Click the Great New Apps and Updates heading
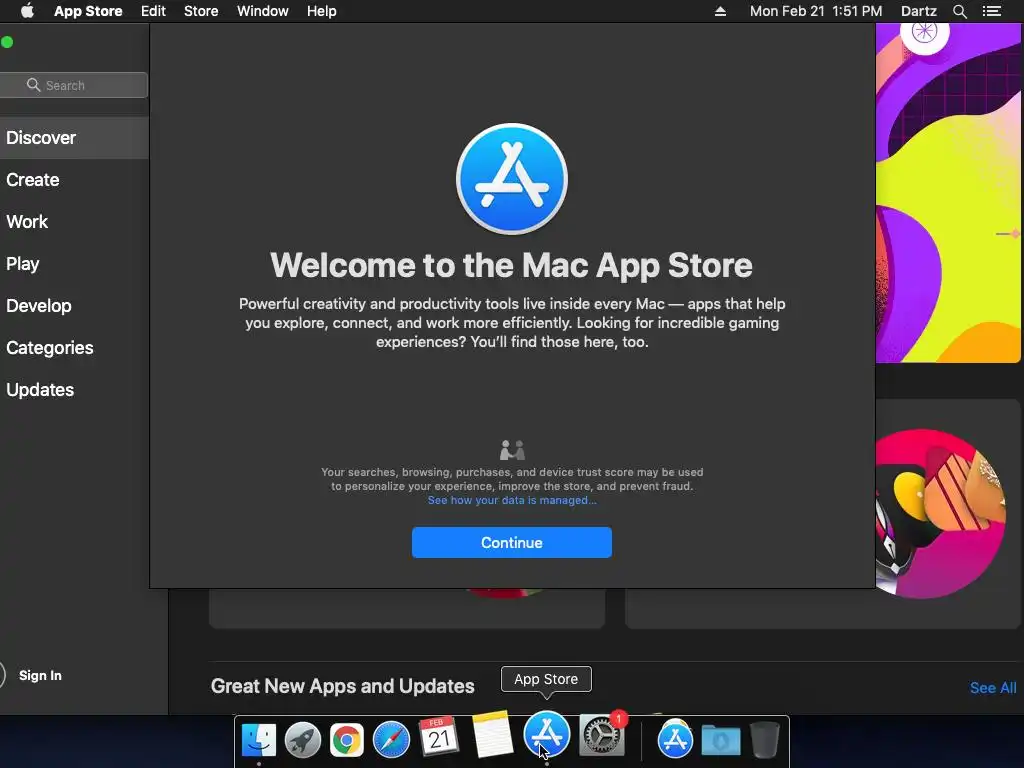The height and width of the screenshot is (768, 1024). pyautogui.click(x=342, y=686)
